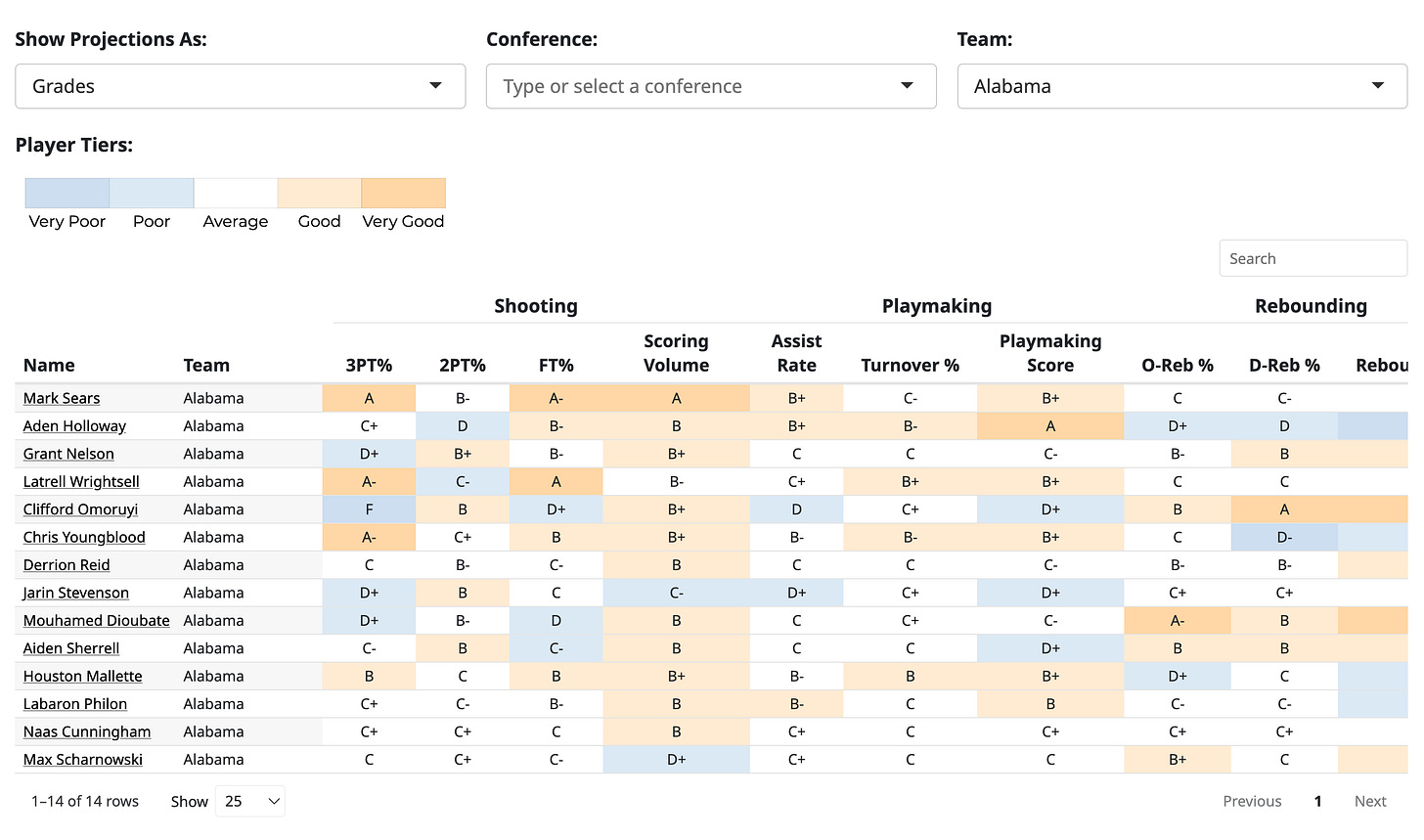Sort by the Scoring Volume column header
The width and height of the screenshot is (1424, 840).
(676, 353)
